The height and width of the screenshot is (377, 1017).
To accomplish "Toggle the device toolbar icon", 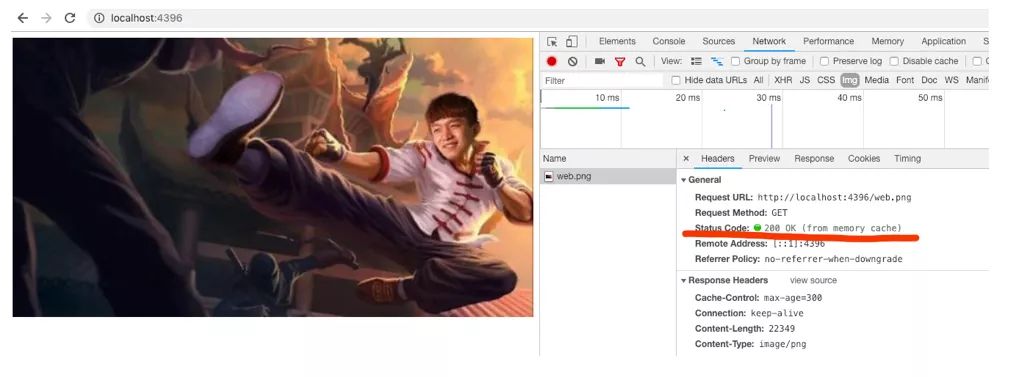I will coord(571,42).
